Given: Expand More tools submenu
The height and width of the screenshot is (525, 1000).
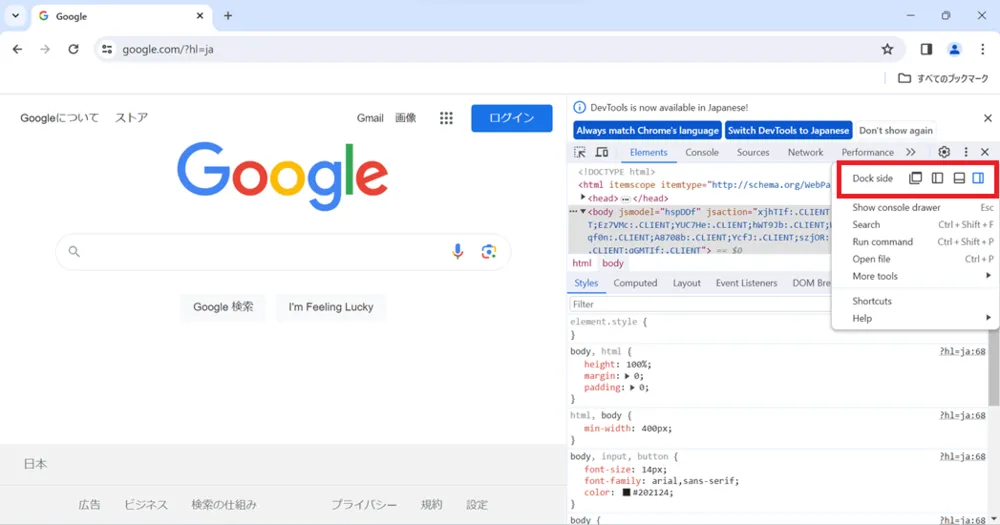Looking at the screenshot, I should pyautogui.click(x=915, y=276).
